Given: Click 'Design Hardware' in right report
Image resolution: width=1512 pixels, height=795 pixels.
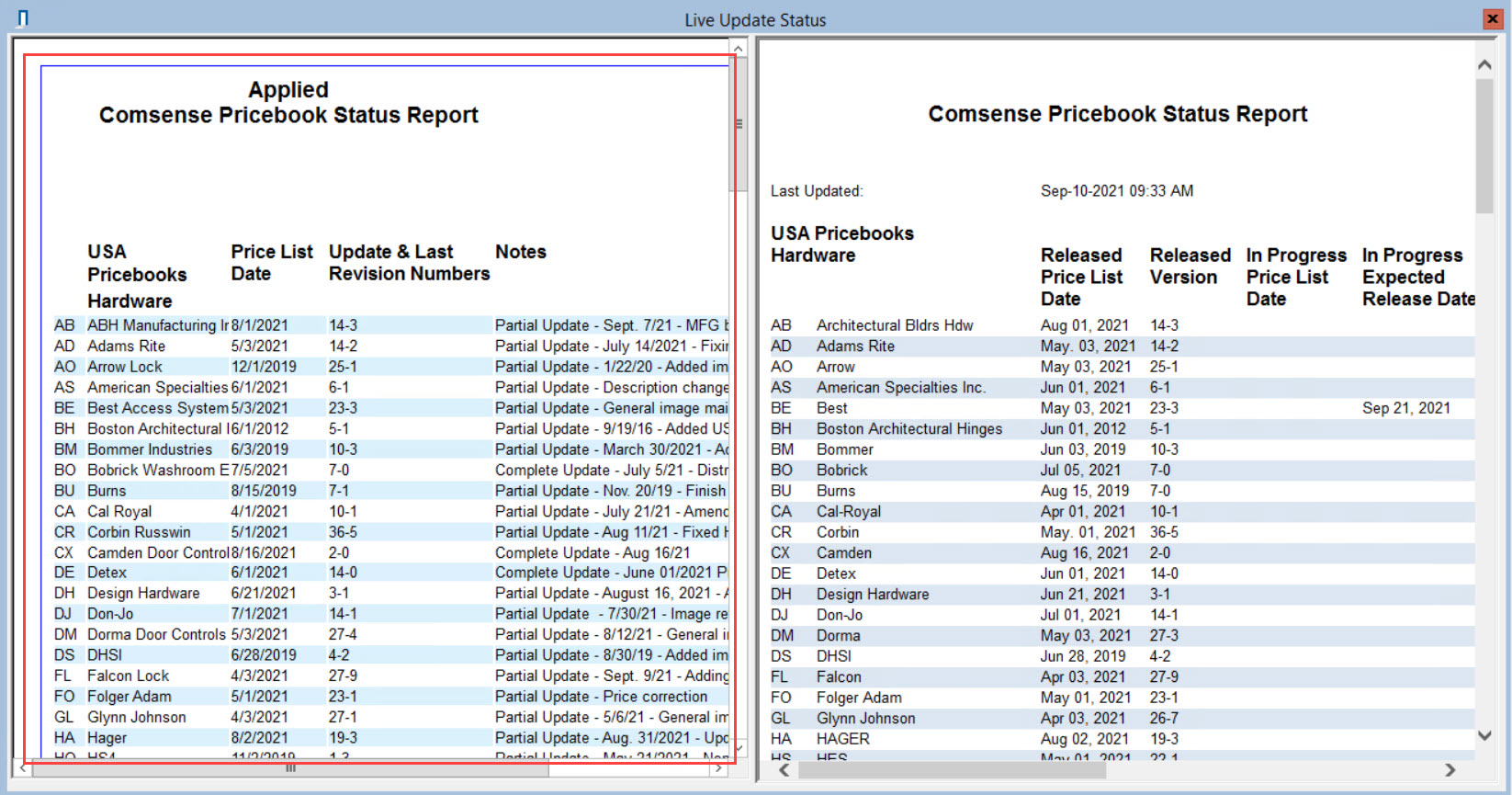Looking at the screenshot, I should [873, 595].
